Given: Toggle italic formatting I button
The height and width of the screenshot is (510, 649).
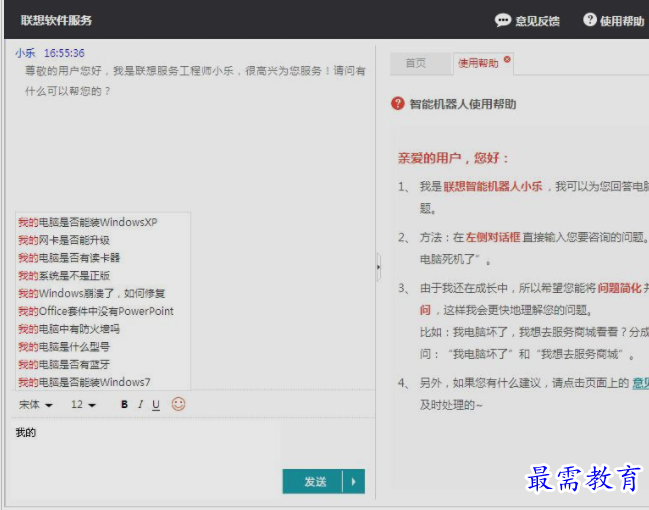Looking at the screenshot, I should pos(140,404).
